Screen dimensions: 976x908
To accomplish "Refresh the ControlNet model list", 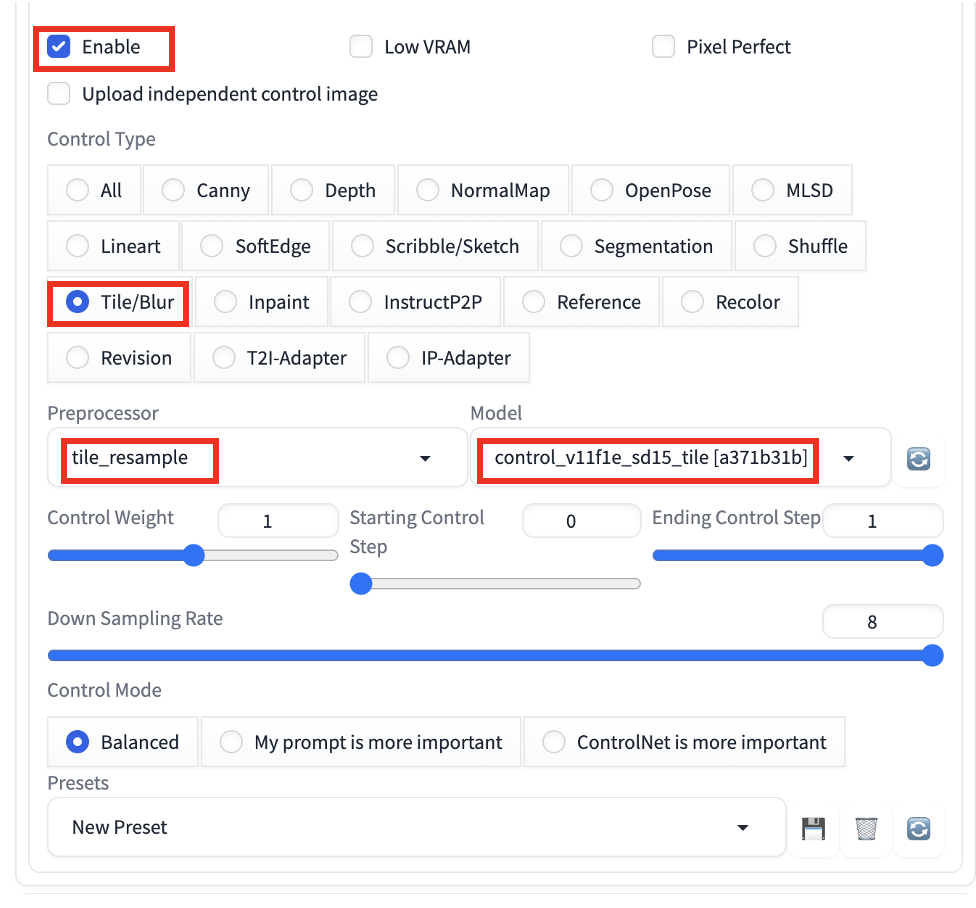I will pyautogui.click(x=918, y=459).
